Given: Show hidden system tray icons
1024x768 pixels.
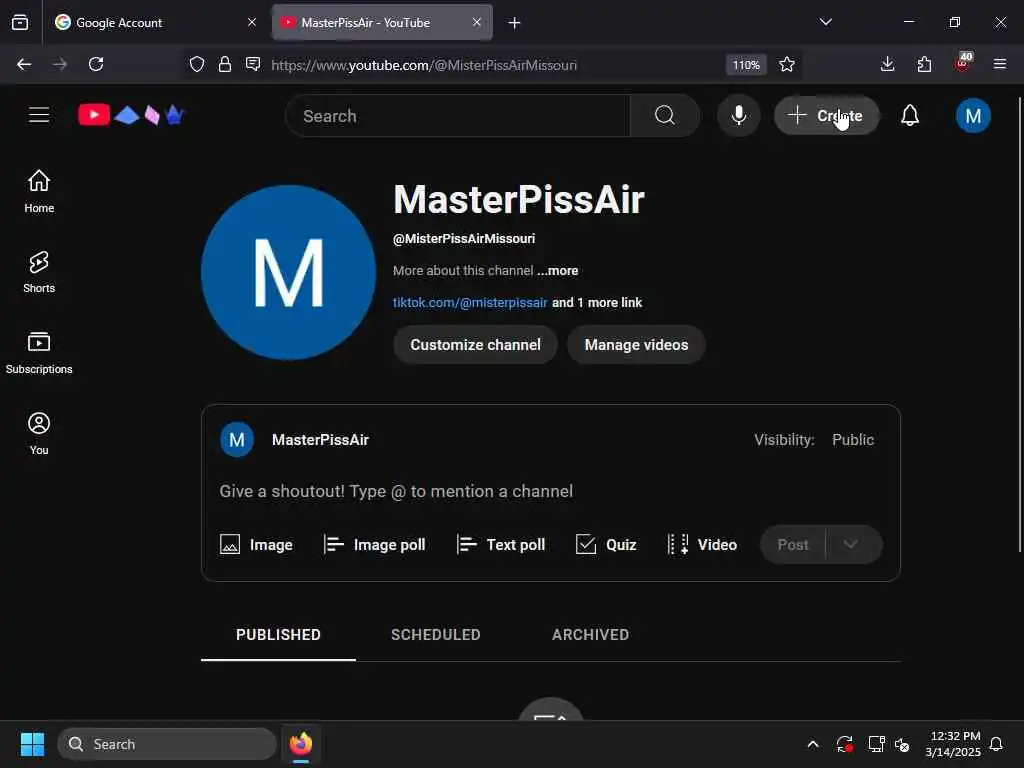Looking at the screenshot, I should (x=813, y=744).
